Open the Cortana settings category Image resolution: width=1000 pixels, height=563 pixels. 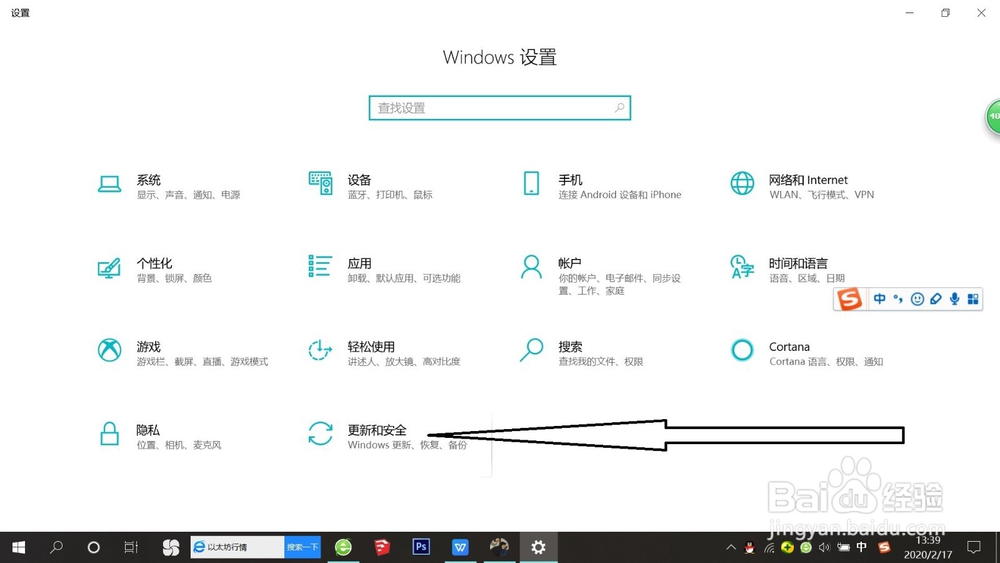point(806,353)
